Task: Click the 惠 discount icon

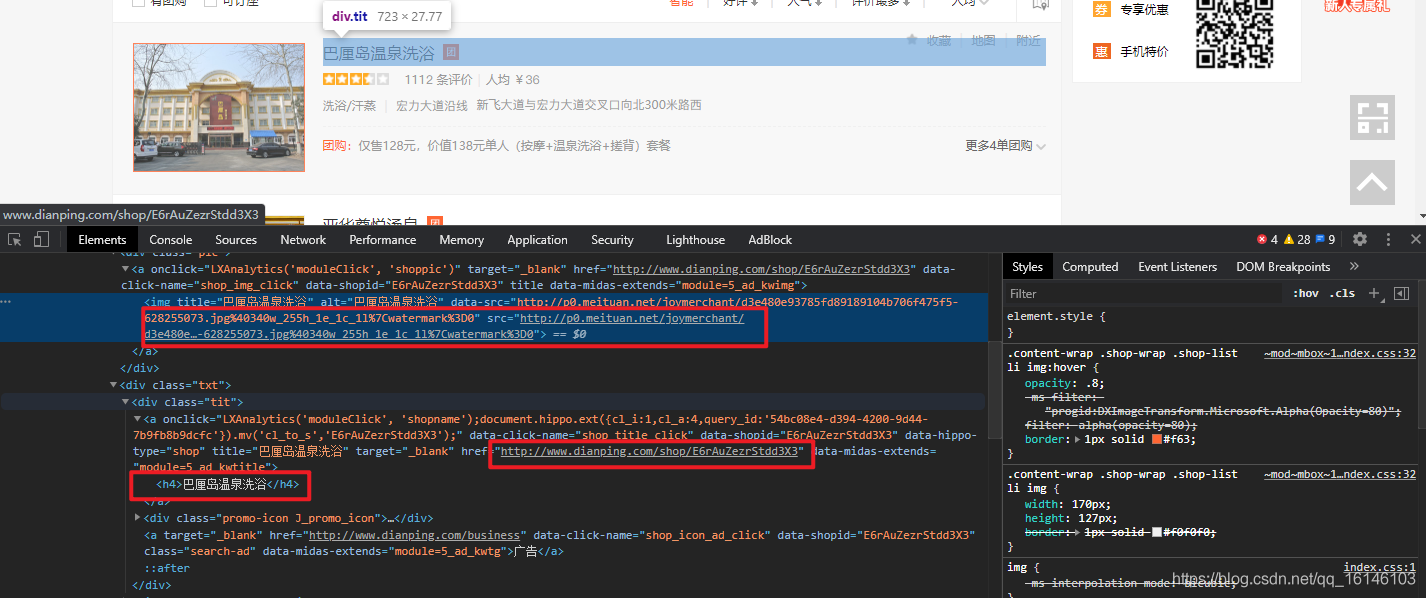Action: pos(1101,51)
